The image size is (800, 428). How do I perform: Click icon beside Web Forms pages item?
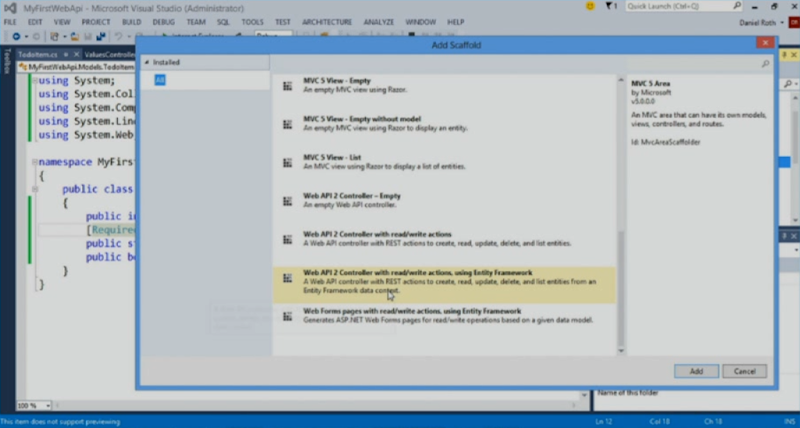coord(288,317)
